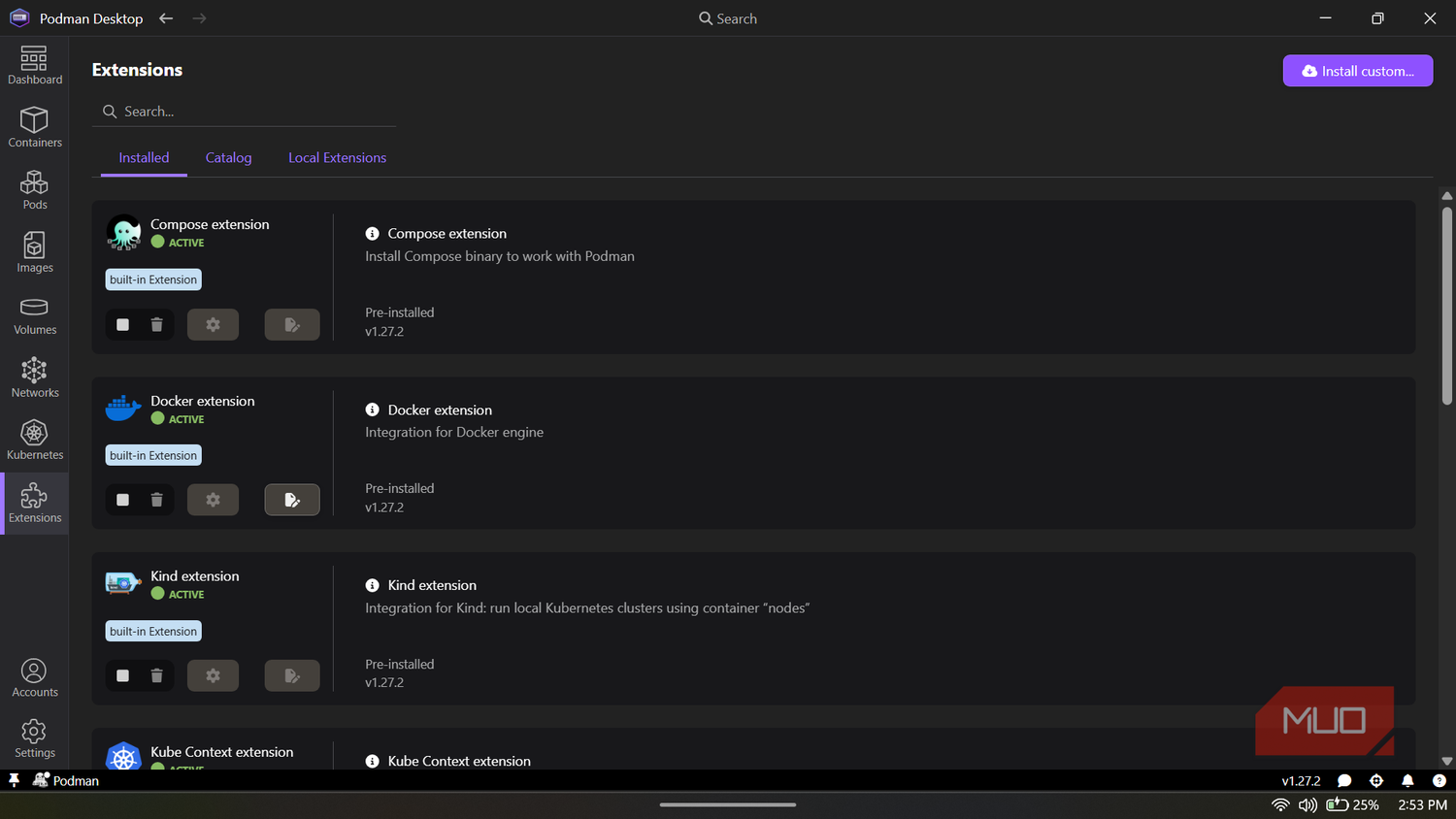Click 'Install Compose binary to work with Podman'
The height and width of the screenshot is (819, 1456).
[500, 256]
